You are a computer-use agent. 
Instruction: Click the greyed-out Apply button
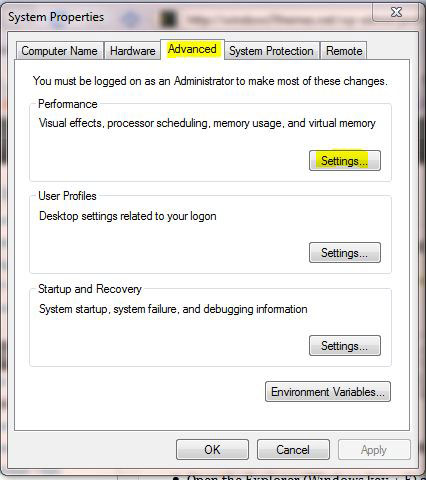click(x=374, y=450)
